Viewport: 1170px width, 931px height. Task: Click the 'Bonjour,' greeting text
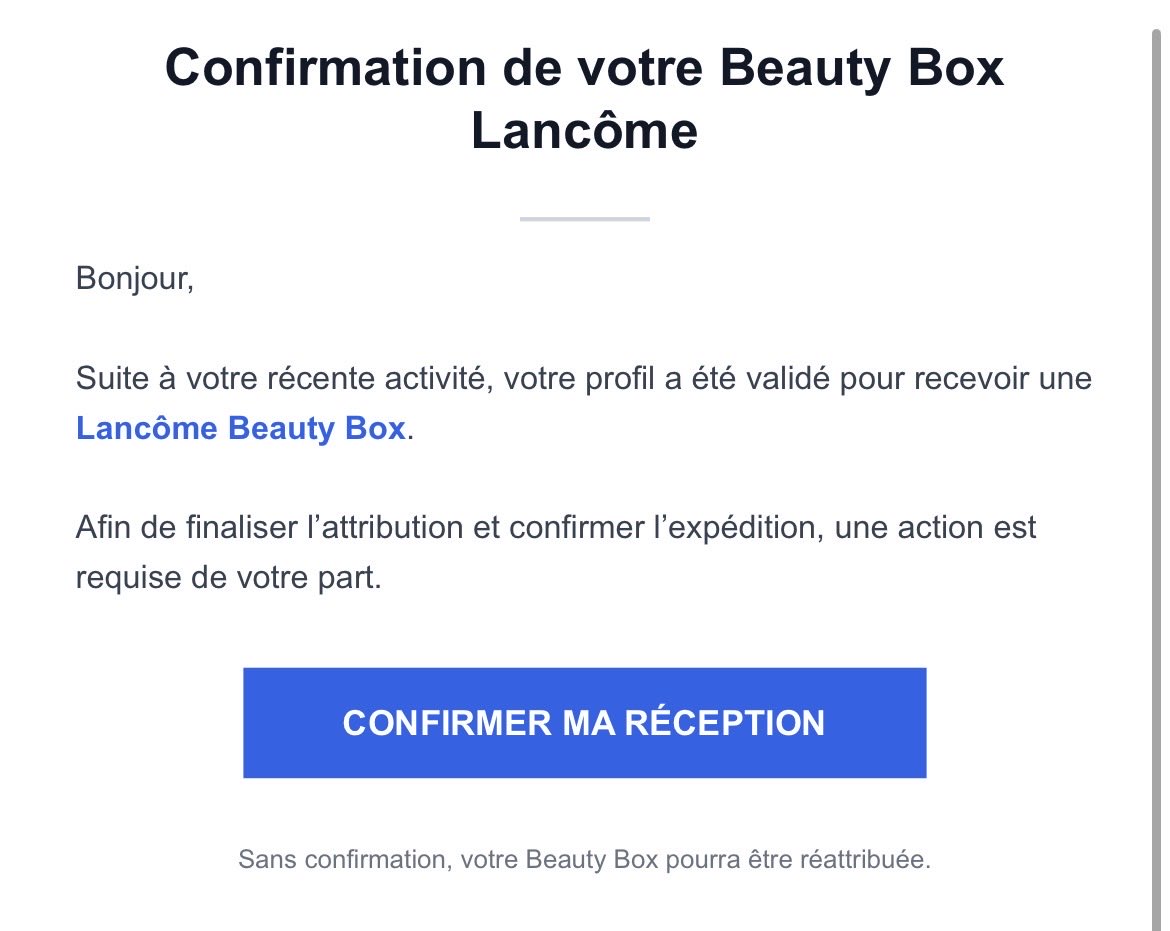134,277
